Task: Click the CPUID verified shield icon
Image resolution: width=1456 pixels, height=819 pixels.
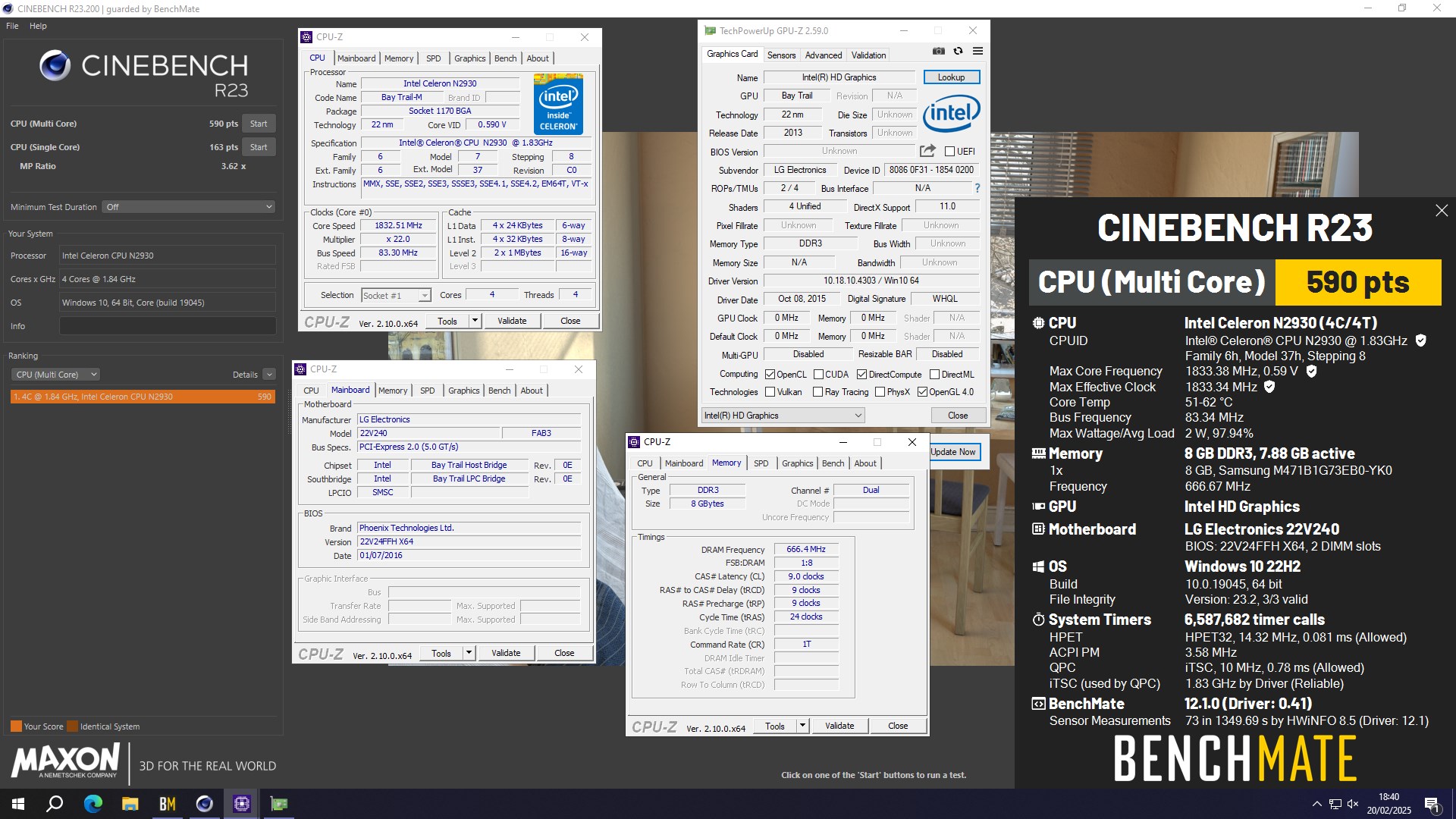Action: pos(1421,340)
